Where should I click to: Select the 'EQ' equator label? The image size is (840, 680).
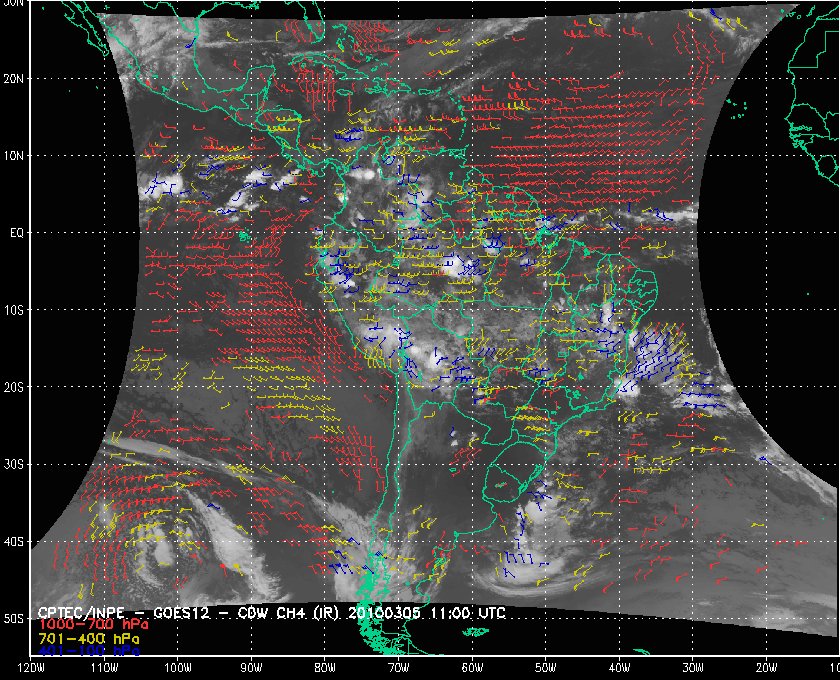coord(17,233)
